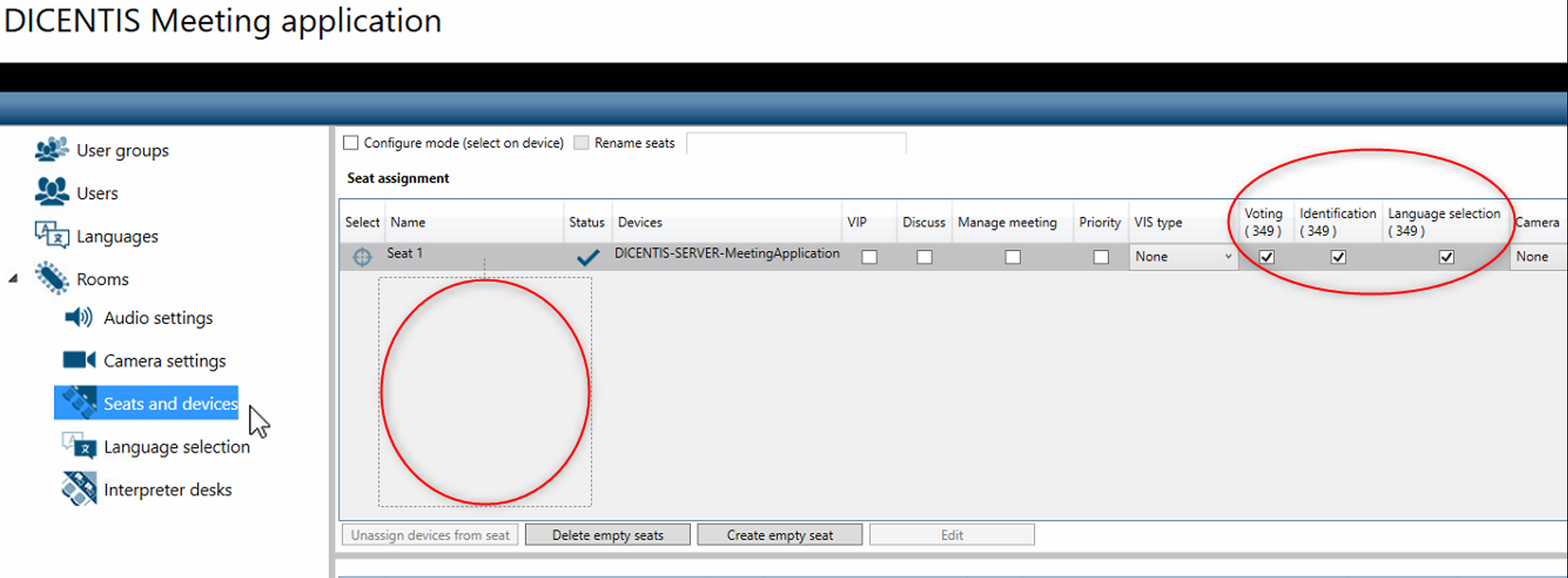Click the Rooms icon in sidebar
This screenshot has width=1568, height=578.
tap(52, 278)
